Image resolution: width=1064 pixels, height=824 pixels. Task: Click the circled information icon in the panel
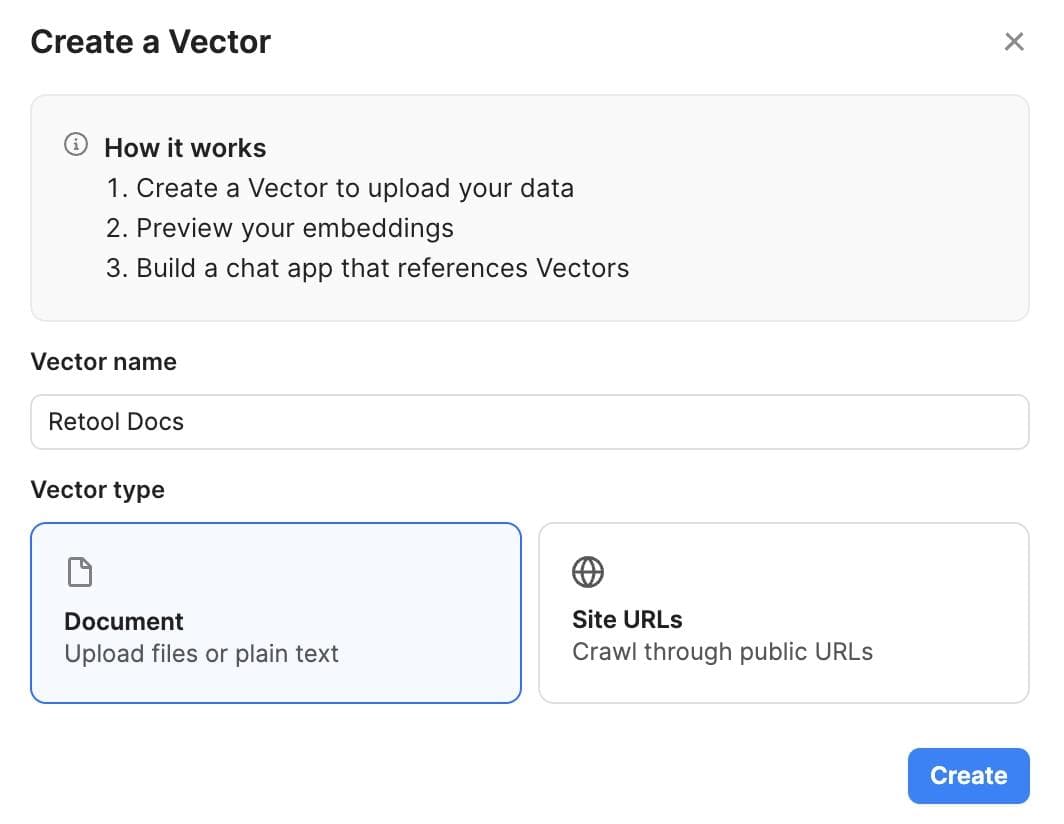tap(75, 144)
